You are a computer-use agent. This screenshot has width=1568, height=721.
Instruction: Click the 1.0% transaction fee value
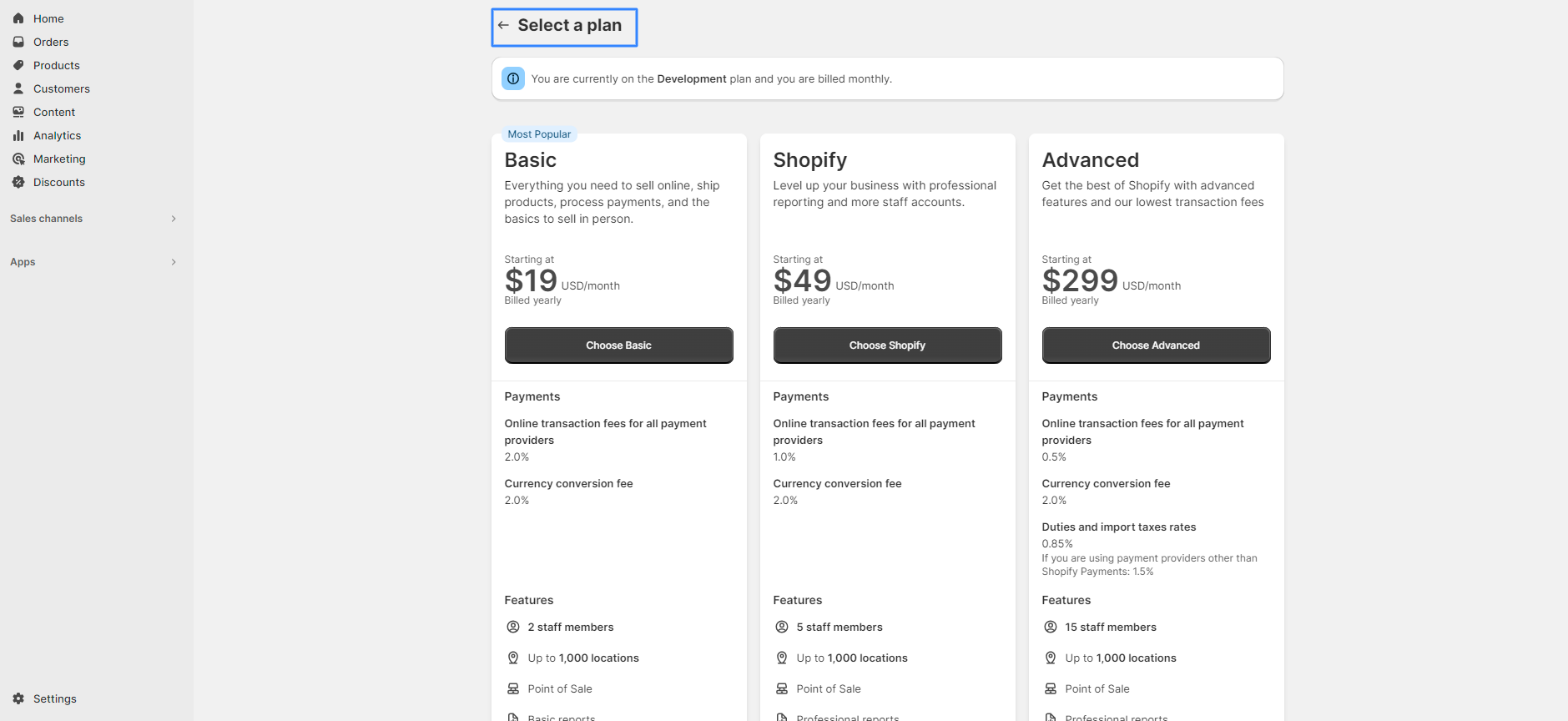coord(784,457)
